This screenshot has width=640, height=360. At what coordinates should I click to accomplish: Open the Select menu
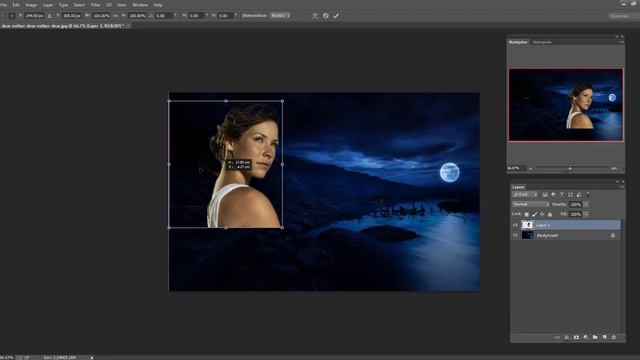click(x=80, y=5)
